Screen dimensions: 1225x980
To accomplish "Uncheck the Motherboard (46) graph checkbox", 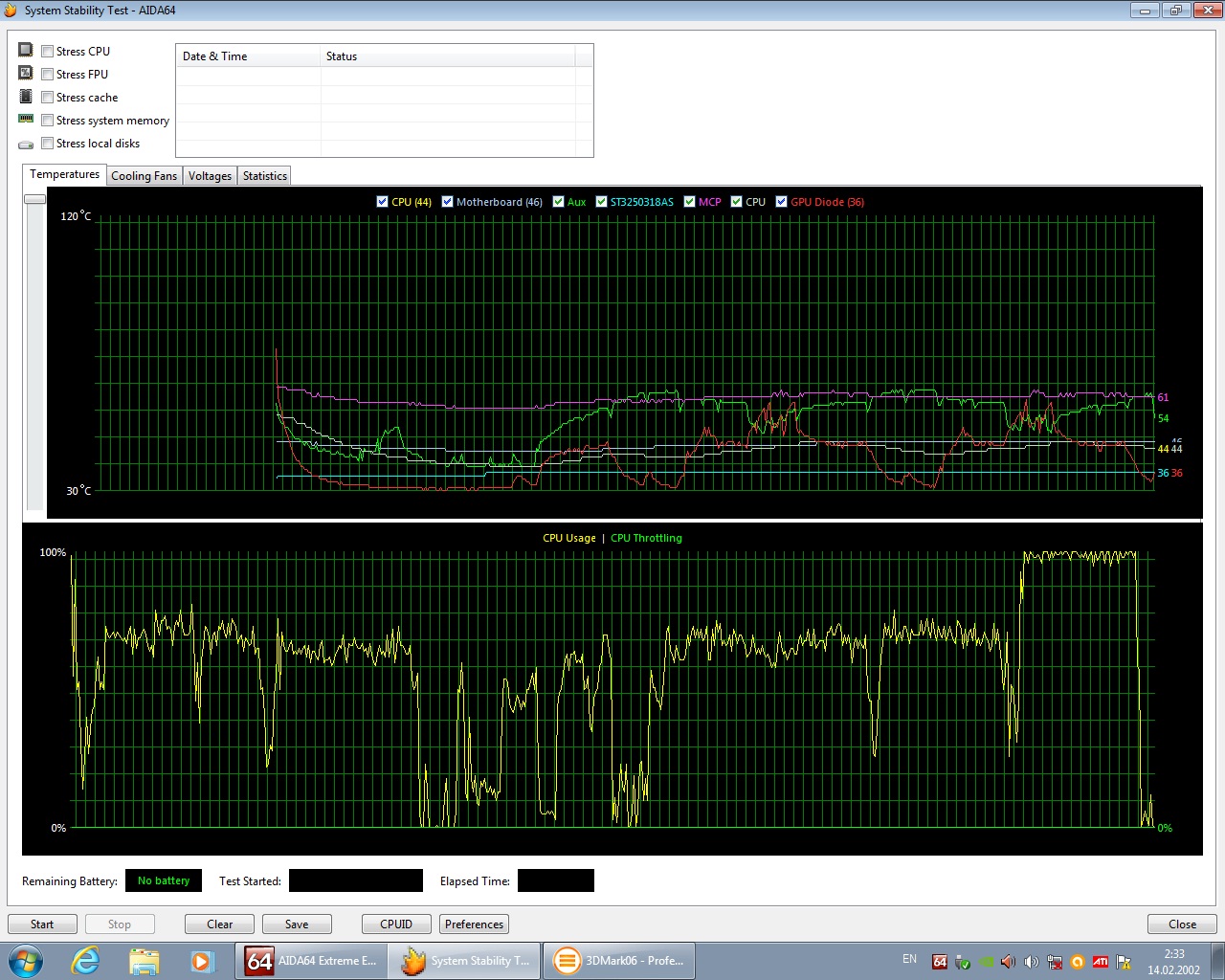I will [x=447, y=202].
